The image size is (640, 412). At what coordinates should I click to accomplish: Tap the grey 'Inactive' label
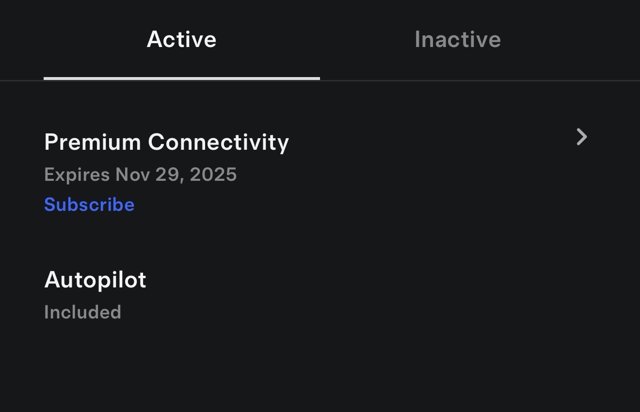coord(457,40)
